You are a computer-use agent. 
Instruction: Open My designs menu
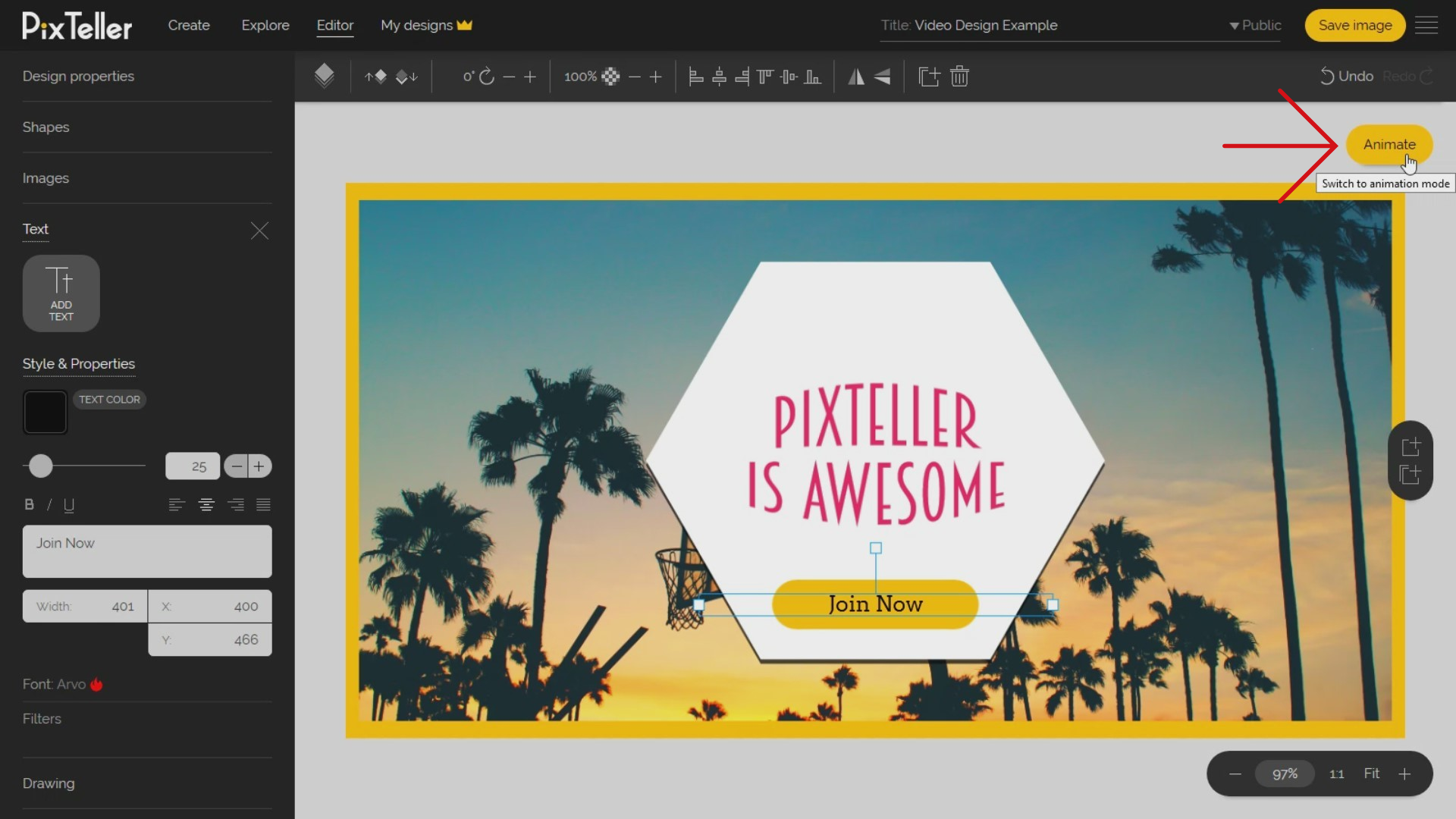pos(426,25)
